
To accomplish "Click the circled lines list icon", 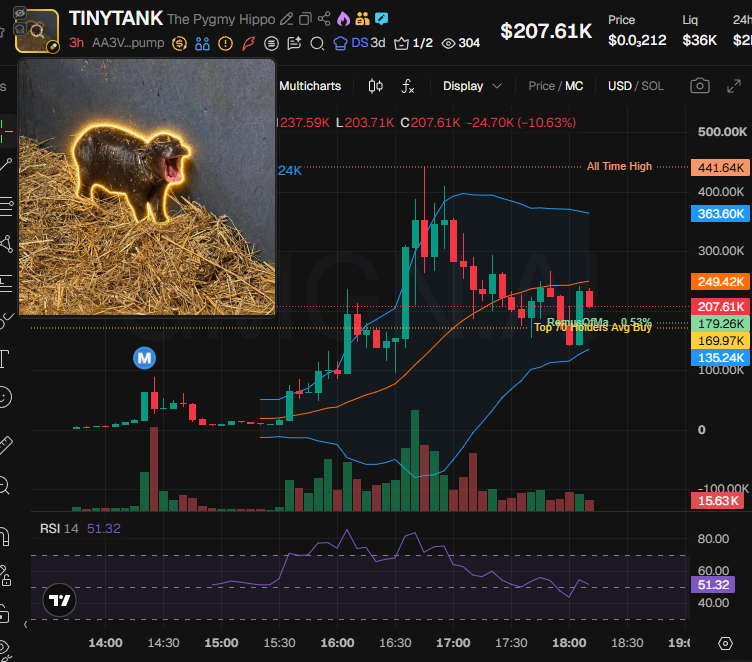I will [271, 44].
